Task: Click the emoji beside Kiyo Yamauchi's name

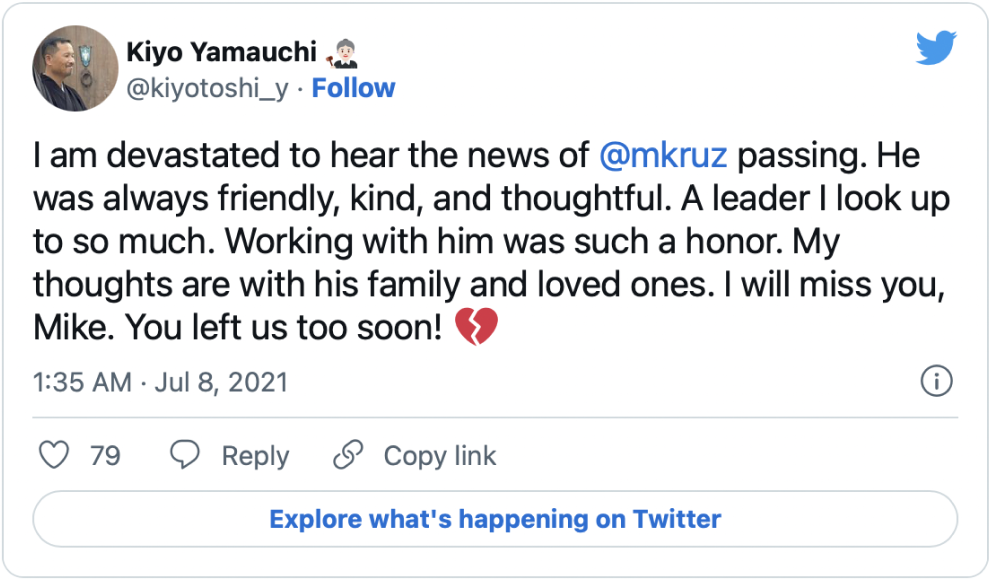Action: pyautogui.click(x=342, y=51)
